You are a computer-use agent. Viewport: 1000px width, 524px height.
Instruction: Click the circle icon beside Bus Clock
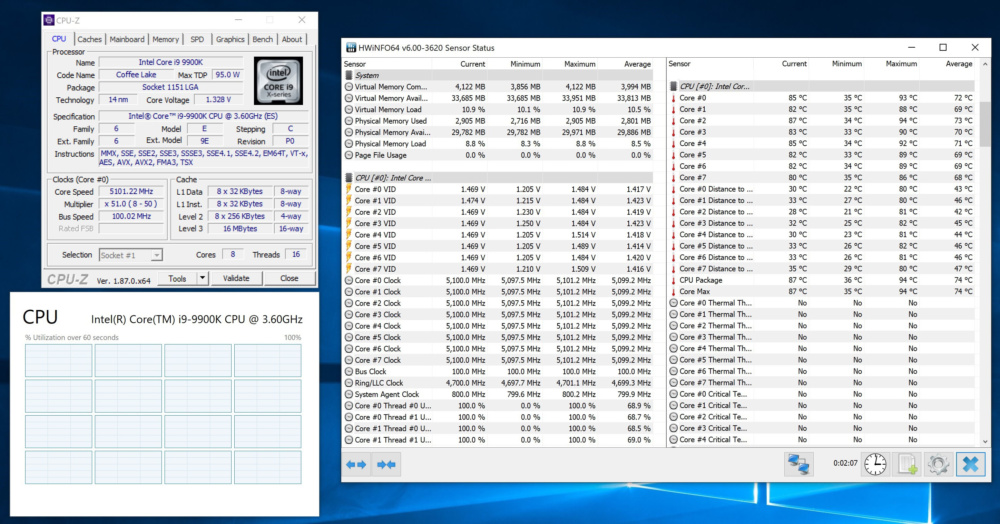(x=349, y=372)
